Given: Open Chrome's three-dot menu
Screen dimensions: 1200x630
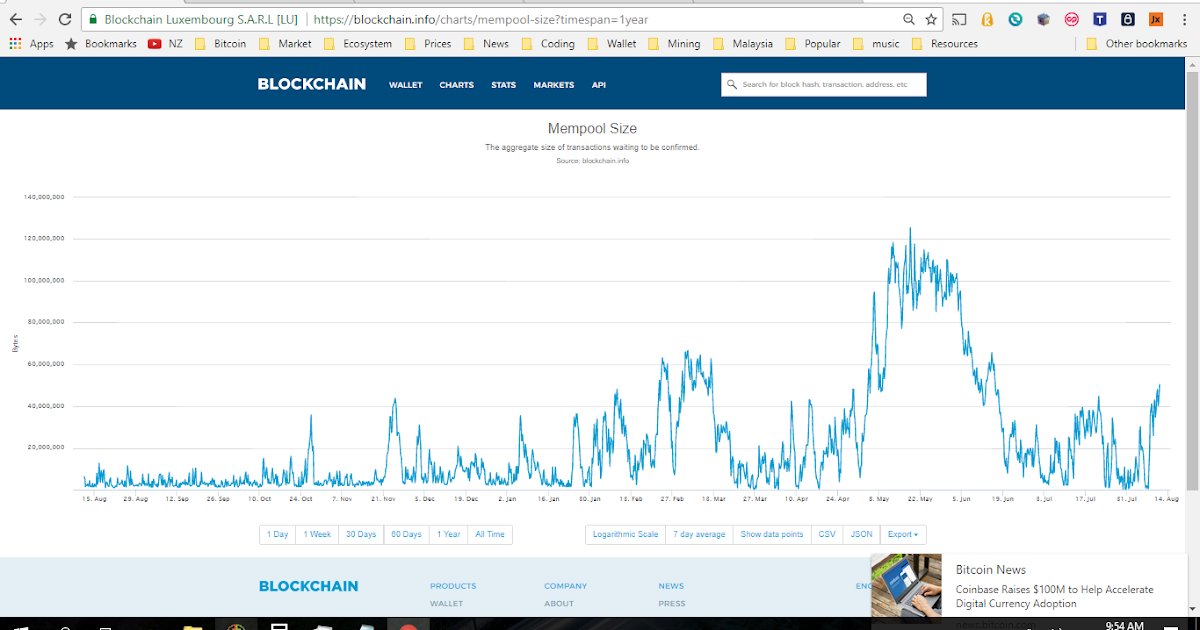Looking at the screenshot, I should coord(1184,18).
